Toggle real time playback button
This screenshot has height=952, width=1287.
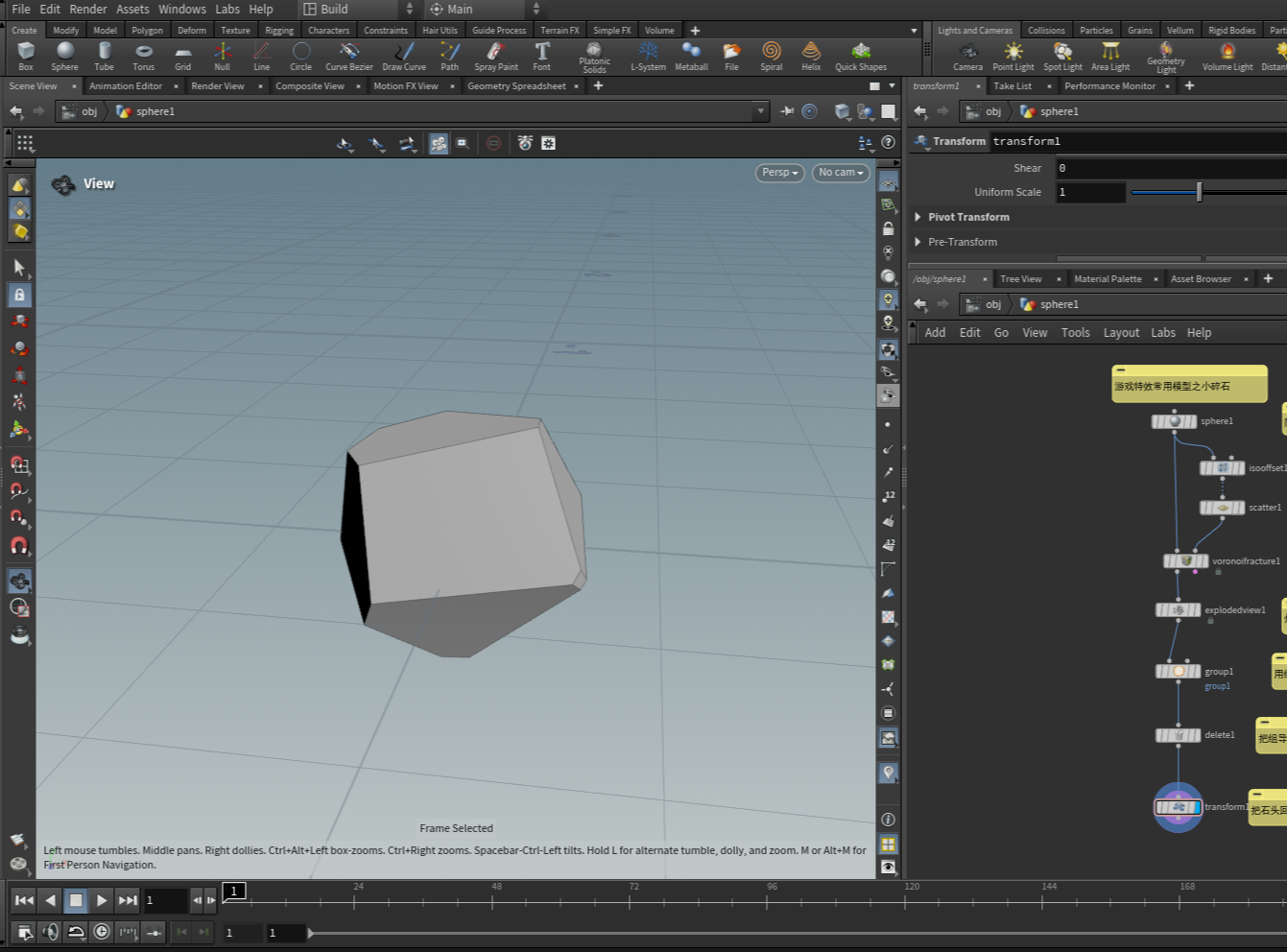tap(102, 932)
